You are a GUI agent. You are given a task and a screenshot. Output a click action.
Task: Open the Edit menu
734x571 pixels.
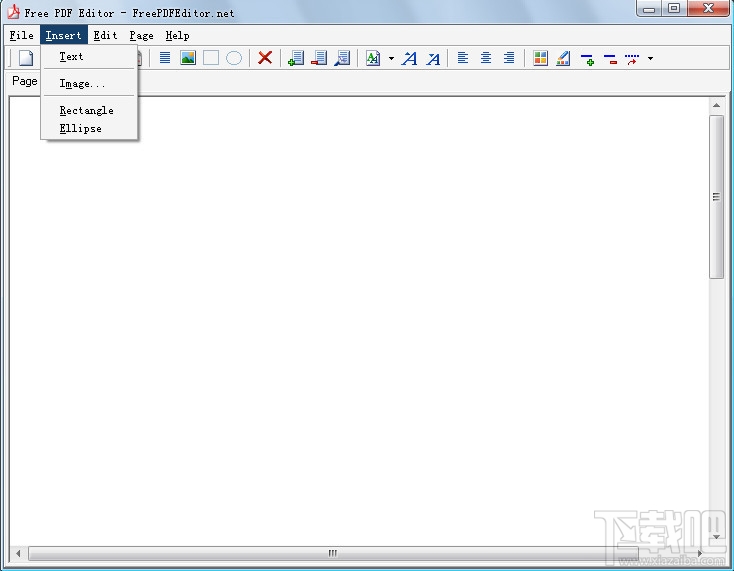pyautogui.click(x=105, y=36)
